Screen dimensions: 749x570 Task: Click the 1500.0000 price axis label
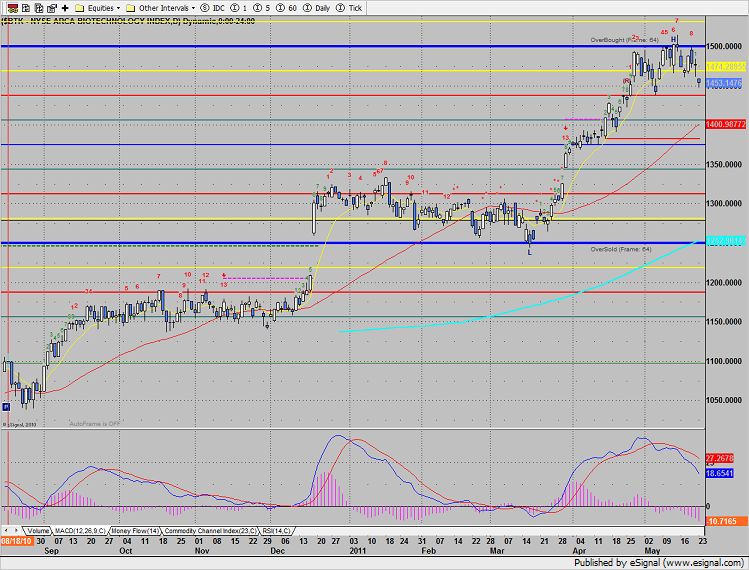tap(724, 46)
